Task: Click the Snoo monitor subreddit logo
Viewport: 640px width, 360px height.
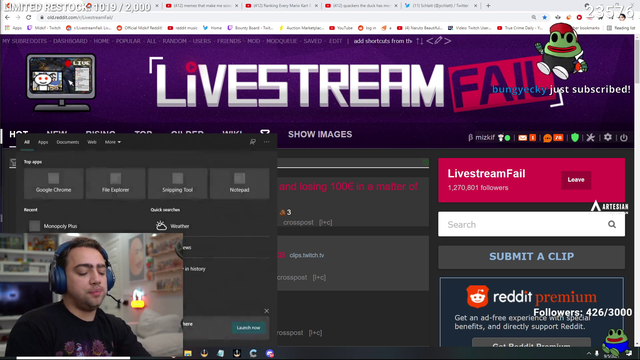Action: 61,82
